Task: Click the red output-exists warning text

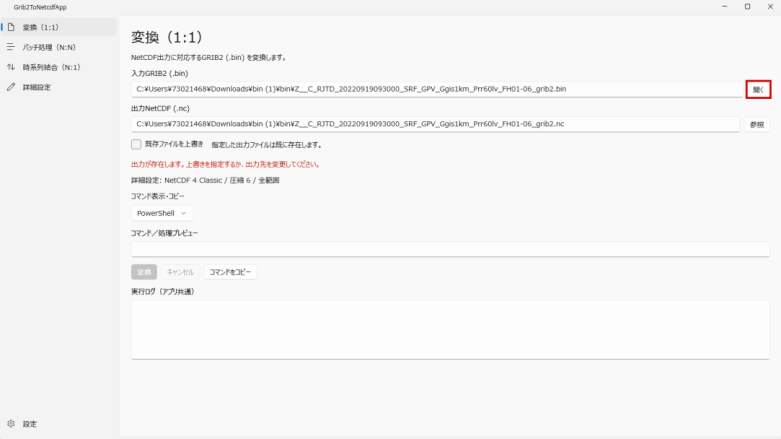Action: coord(225,164)
